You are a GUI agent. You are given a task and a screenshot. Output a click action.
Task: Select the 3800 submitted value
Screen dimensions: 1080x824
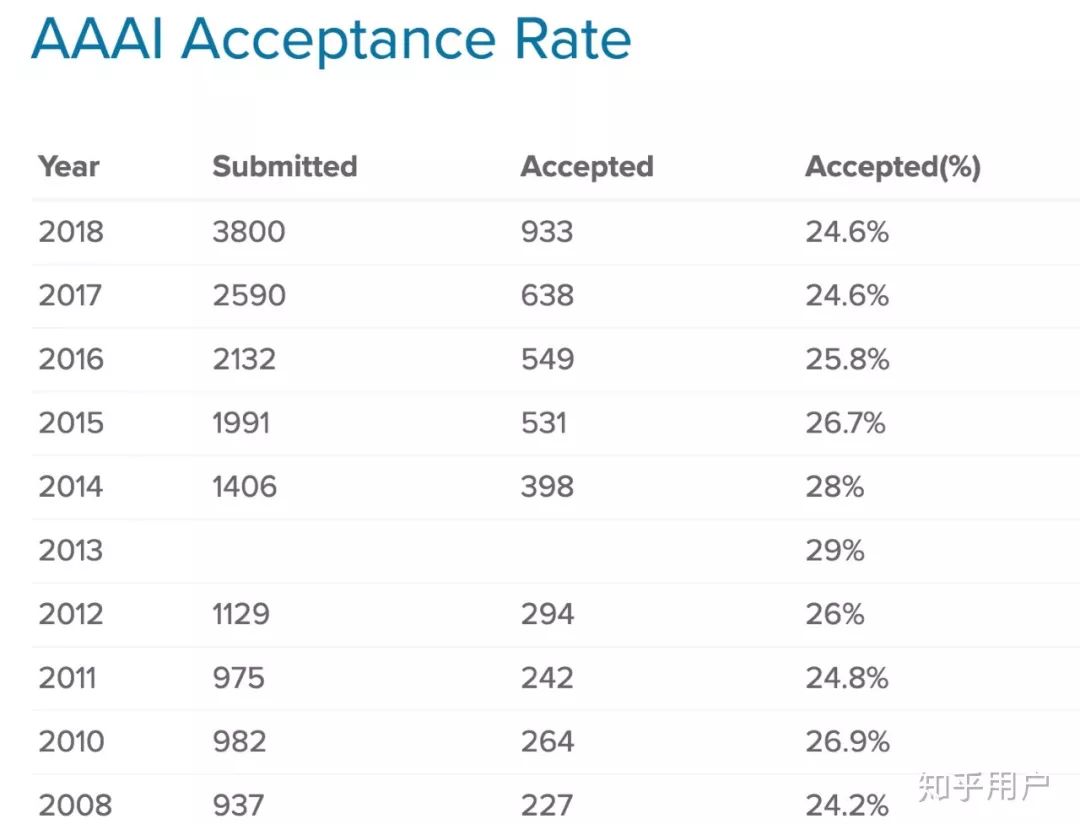[x=249, y=231]
